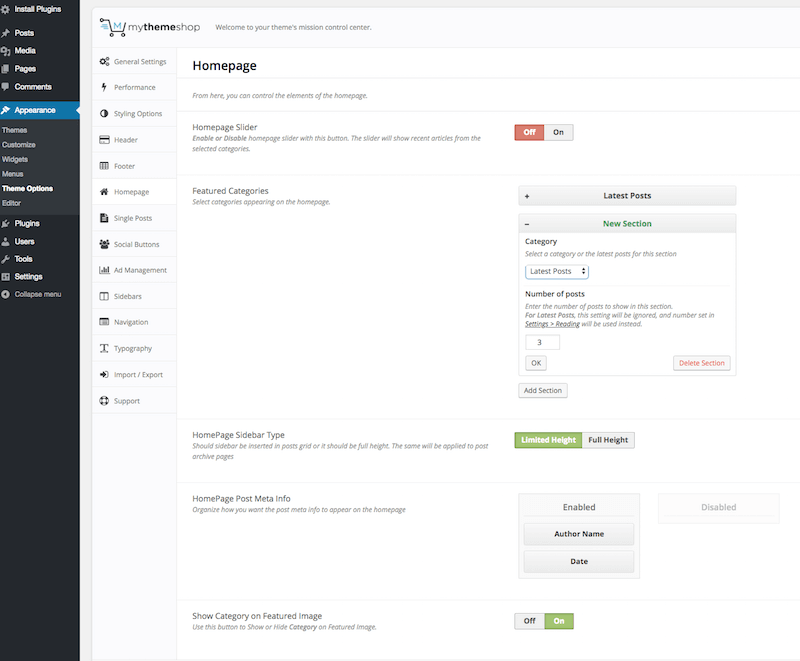Screen dimensions: 800x661
Task: Click the Delete Section button
Action: pos(702,363)
